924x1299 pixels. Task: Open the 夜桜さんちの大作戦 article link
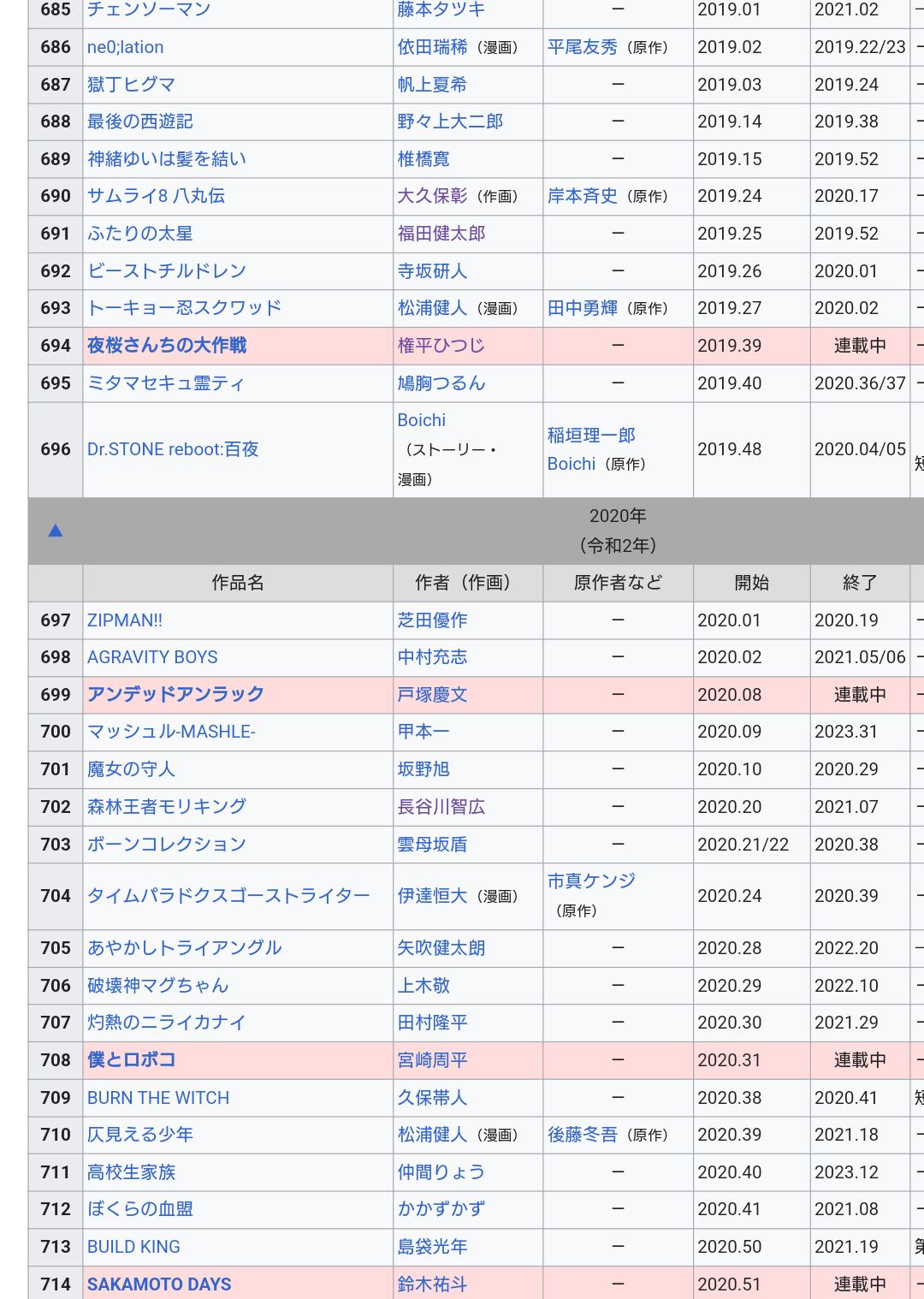167,346
